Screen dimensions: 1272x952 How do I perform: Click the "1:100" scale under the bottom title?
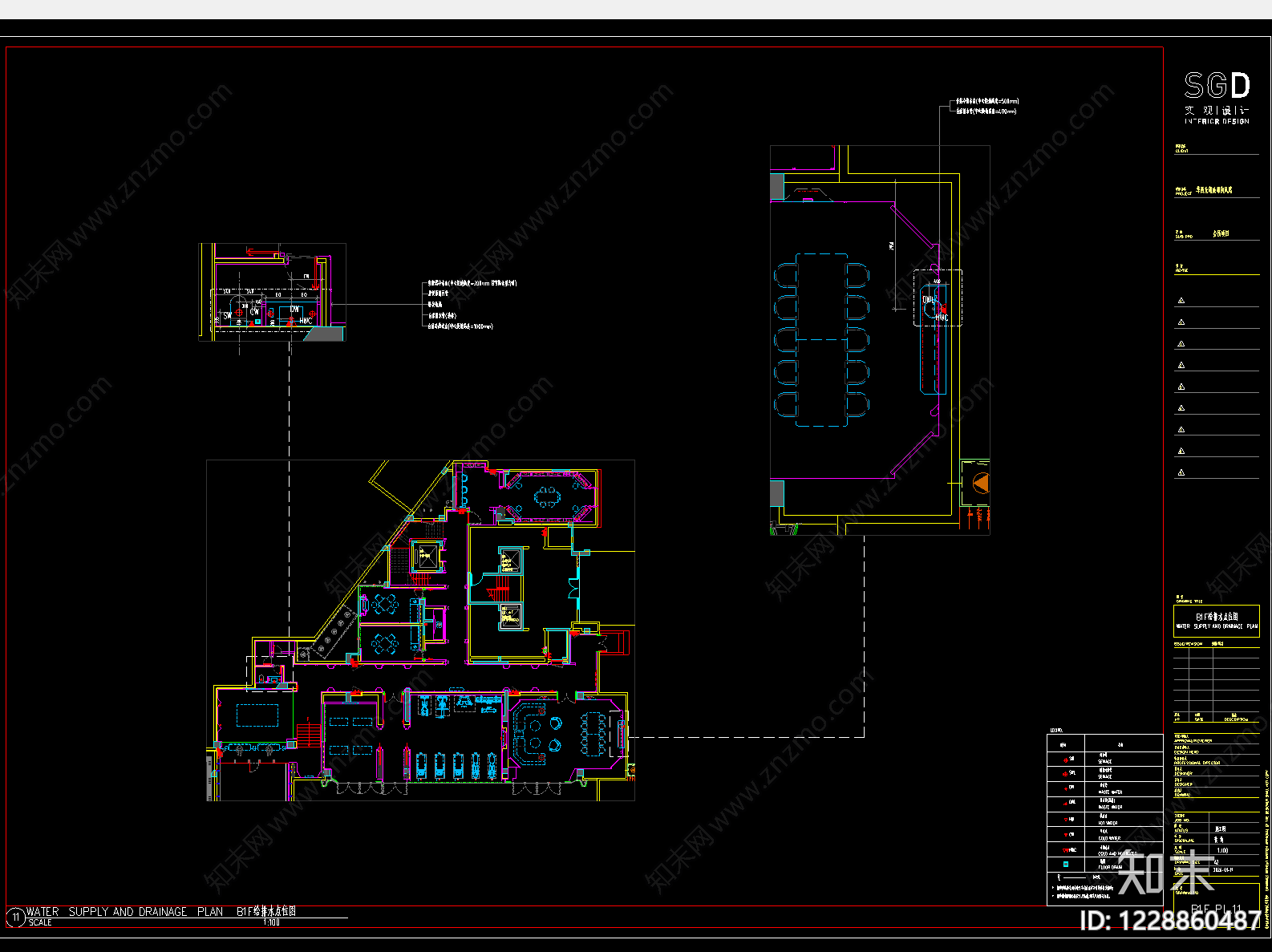(x=272, y=922)
